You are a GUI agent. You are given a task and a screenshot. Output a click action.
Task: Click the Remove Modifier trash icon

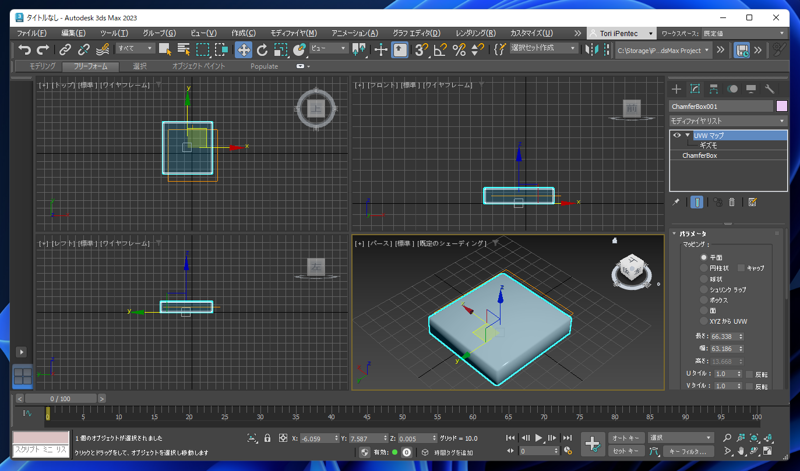pos(732,202)
